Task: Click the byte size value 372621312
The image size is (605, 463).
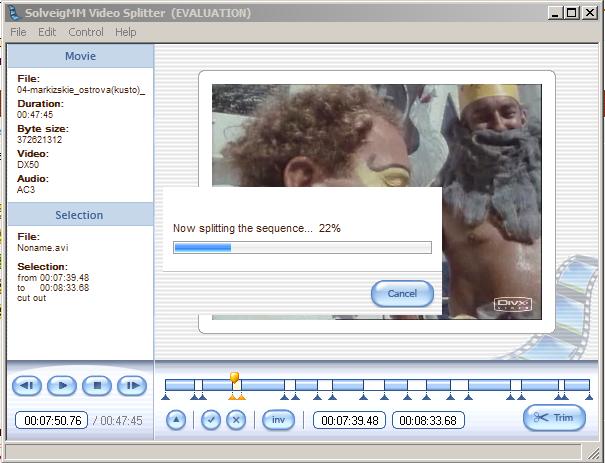Action: (39, 140)
